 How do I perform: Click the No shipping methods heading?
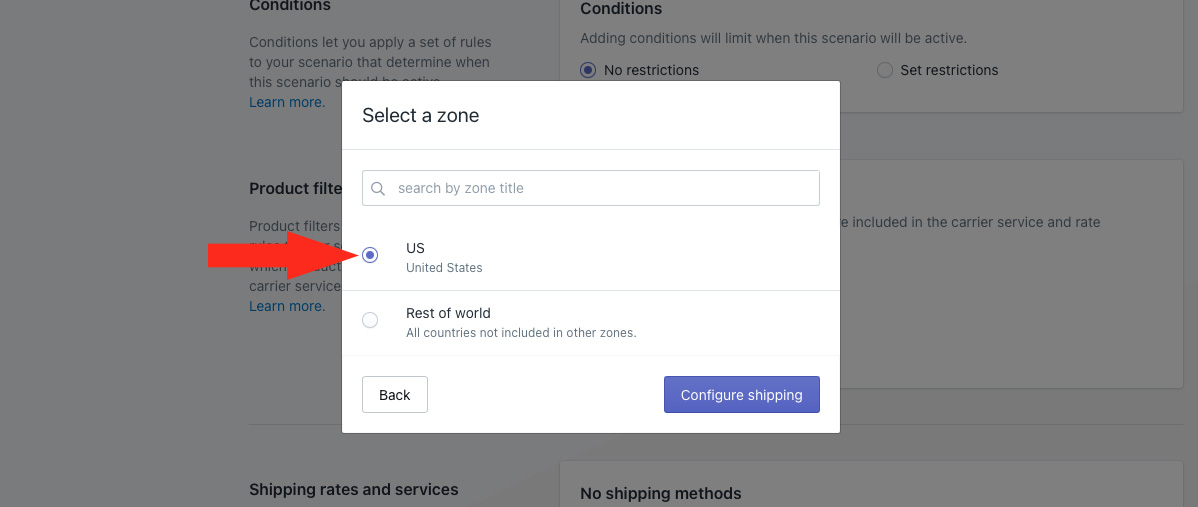pyautogui.click(x=660, y=493)
